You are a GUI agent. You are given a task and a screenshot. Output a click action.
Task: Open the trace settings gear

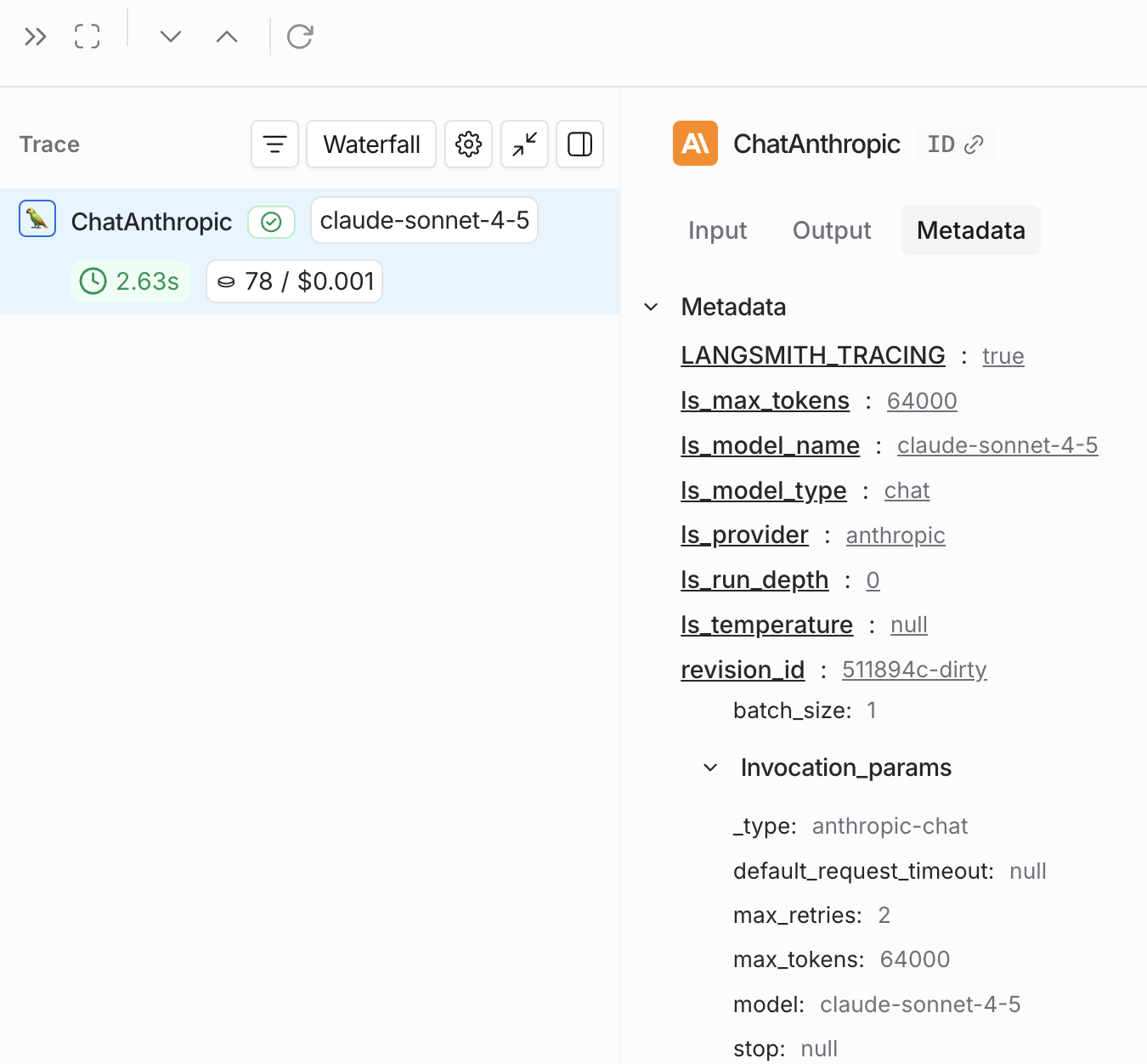tap(468, 144)
